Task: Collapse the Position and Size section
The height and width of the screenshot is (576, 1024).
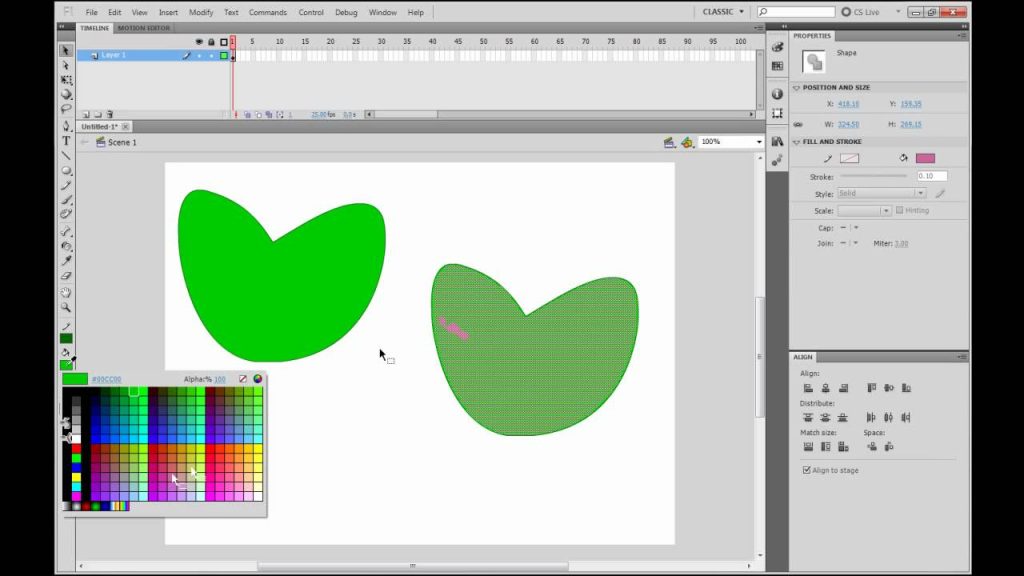Action: click(797, 88)
